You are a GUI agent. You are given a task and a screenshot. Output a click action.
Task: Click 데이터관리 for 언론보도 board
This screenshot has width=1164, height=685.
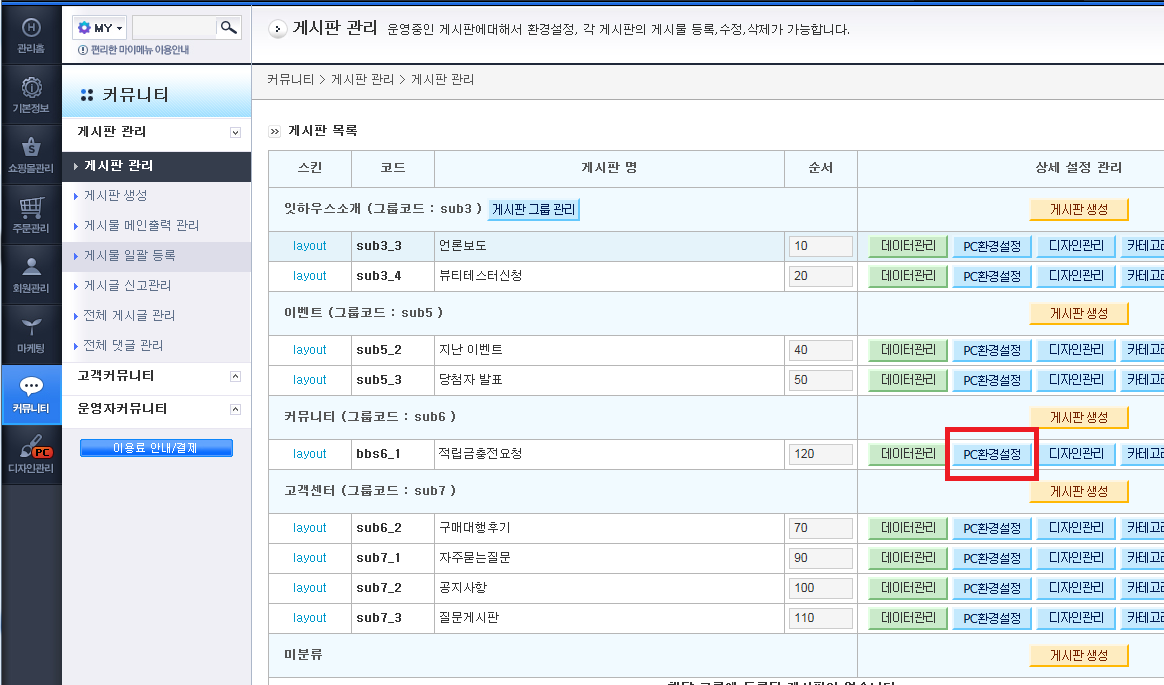[x=908, y=246]
